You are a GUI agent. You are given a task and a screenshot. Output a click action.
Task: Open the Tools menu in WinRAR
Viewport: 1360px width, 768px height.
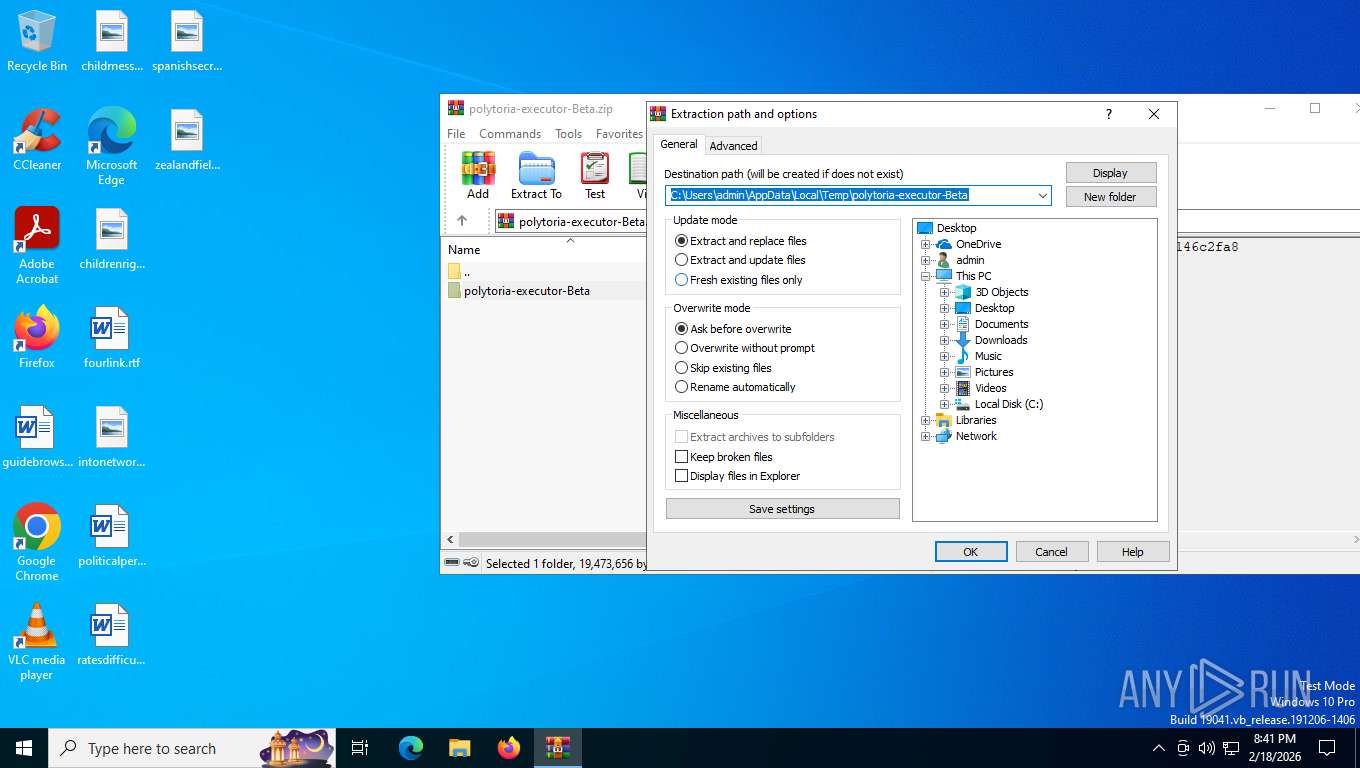[568, 134]
